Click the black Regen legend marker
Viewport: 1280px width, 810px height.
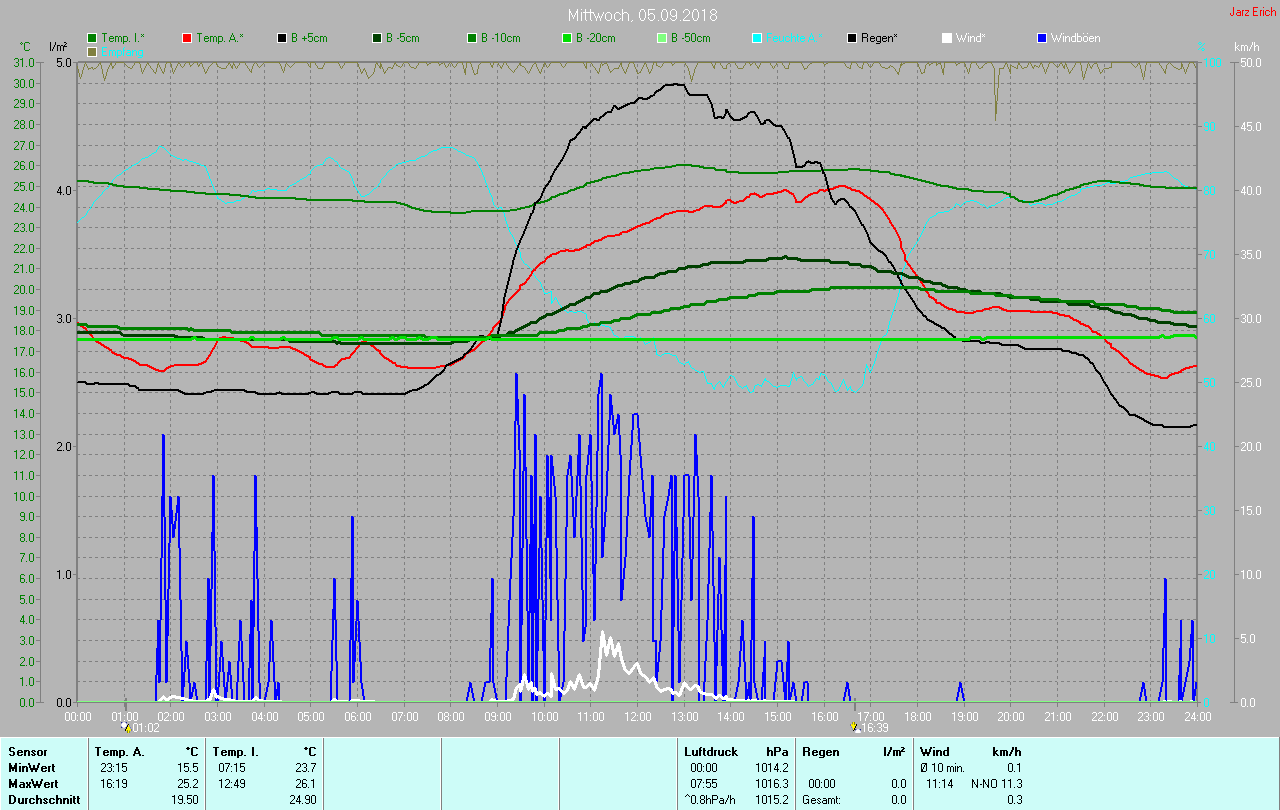click(852, 38)
